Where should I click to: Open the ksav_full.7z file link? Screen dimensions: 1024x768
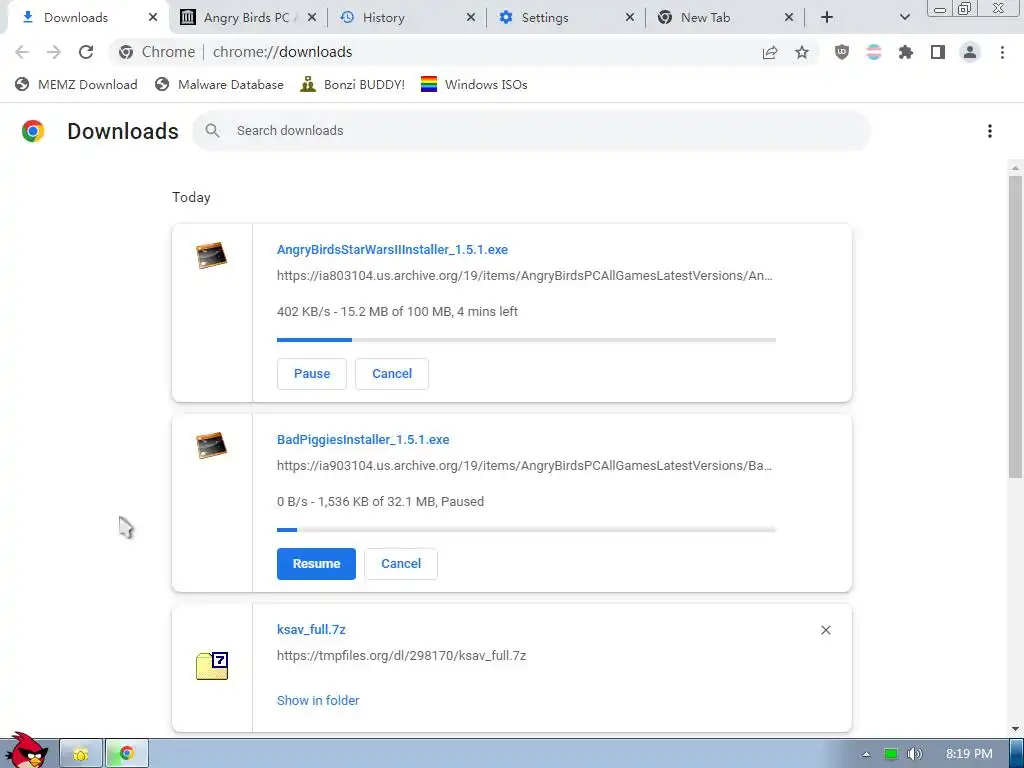coord(311,630)
